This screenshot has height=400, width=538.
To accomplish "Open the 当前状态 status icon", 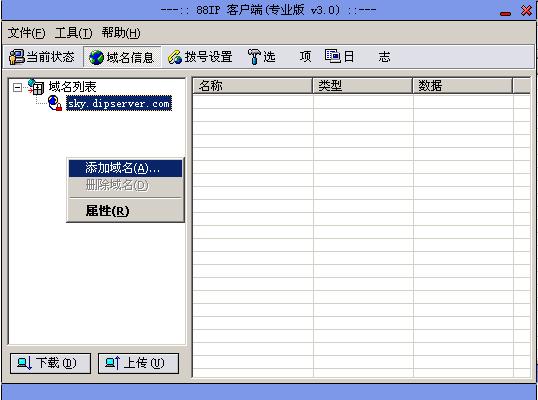I will pyautogui.click(x=16, y=57).
